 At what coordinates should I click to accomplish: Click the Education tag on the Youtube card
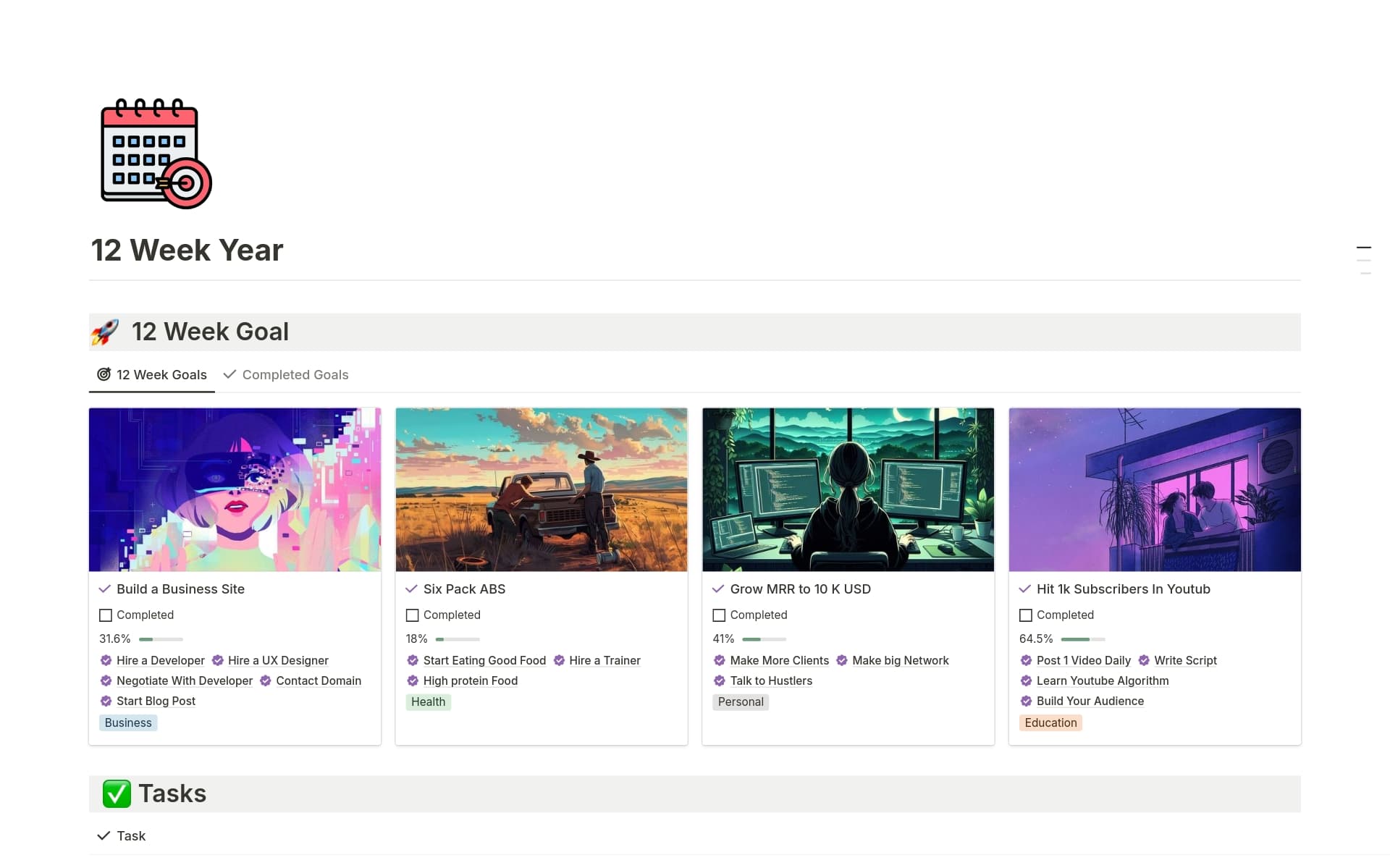pyautogui.click(x=1050, y=722)
